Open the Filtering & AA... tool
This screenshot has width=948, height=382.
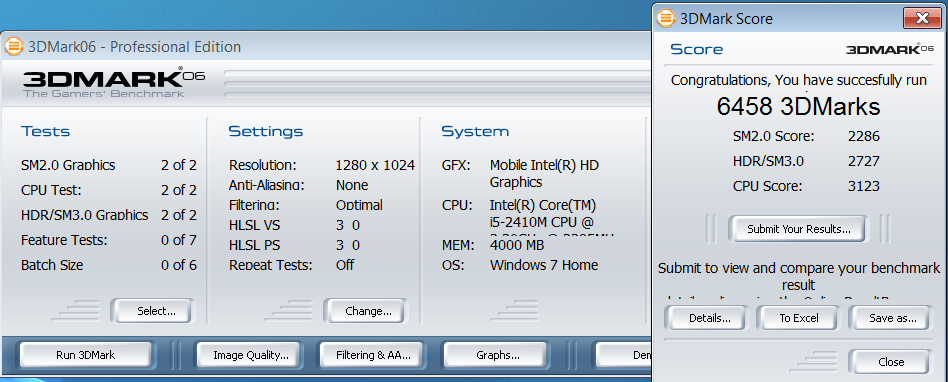point(373,355)
